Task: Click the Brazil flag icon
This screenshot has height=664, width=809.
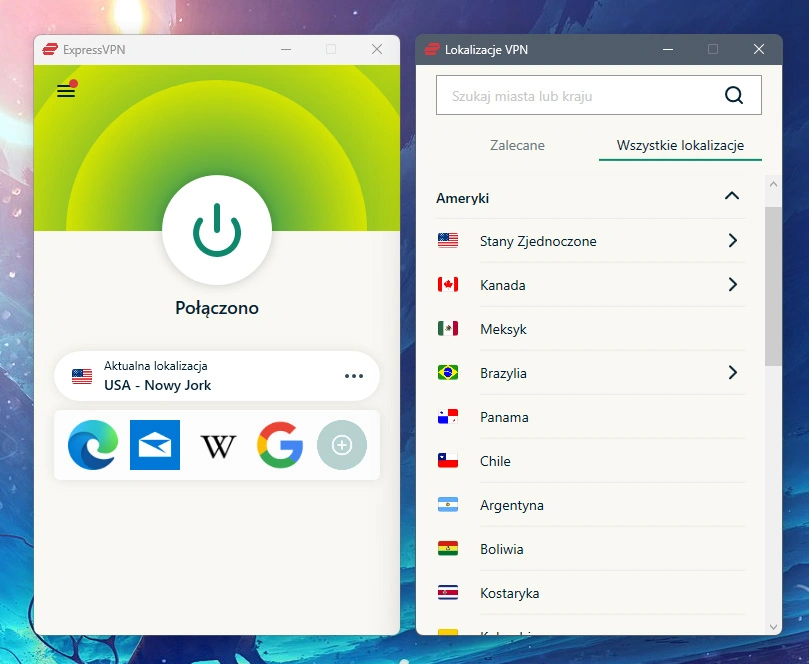Action: click(448, 373)
